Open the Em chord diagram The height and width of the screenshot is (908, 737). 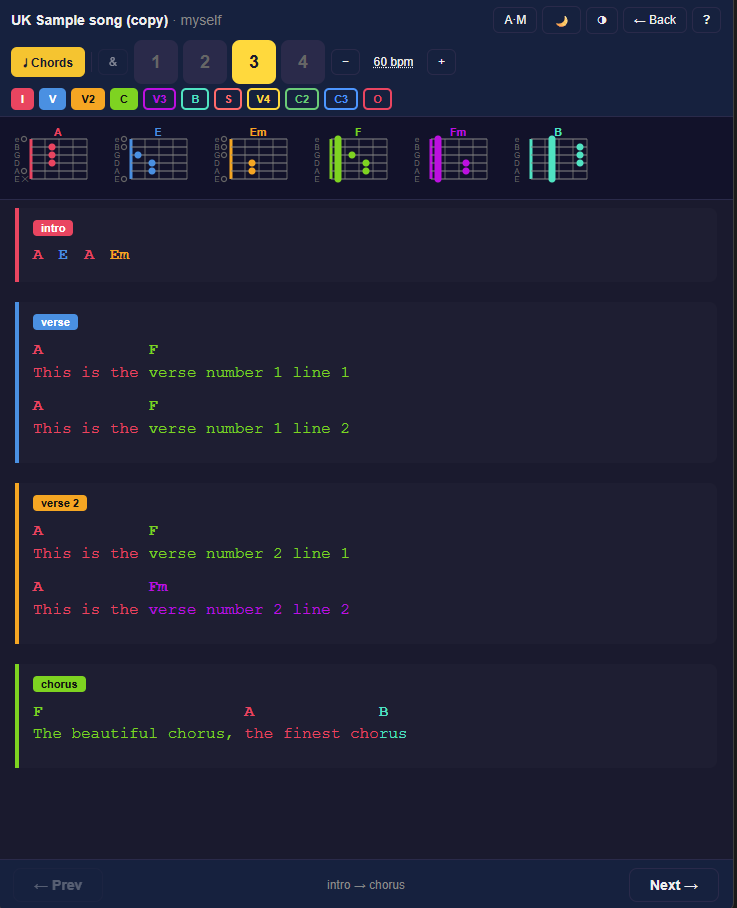click(x=251, y=155)
